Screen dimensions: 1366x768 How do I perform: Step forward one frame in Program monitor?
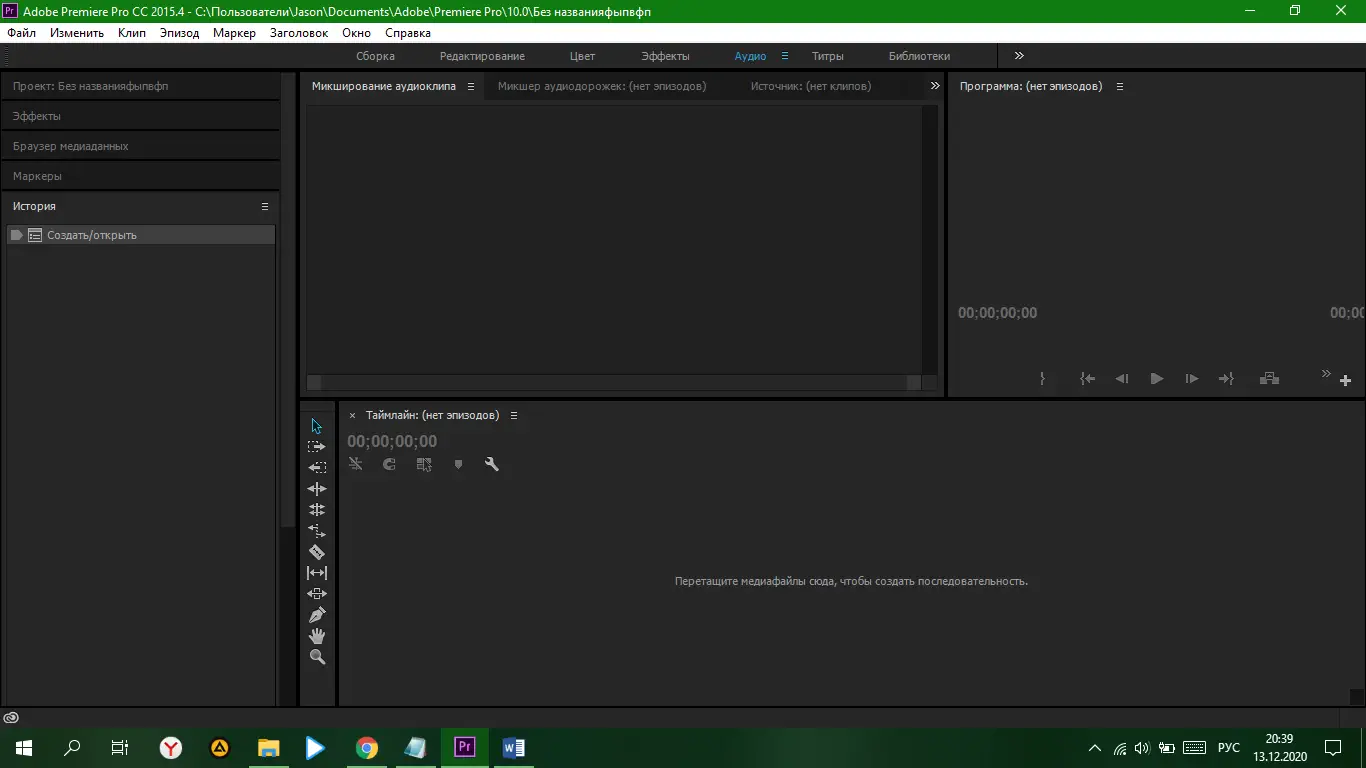[x=1192, y=379]
